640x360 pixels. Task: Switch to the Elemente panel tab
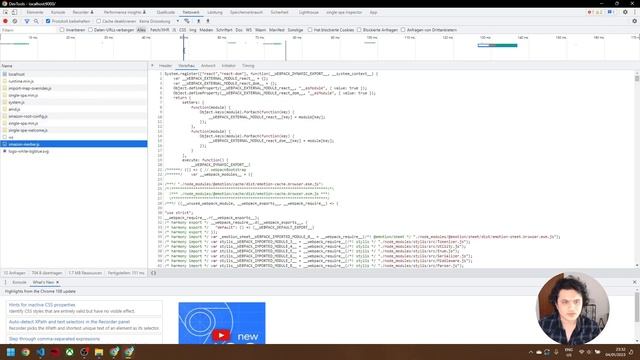(35, 12)
